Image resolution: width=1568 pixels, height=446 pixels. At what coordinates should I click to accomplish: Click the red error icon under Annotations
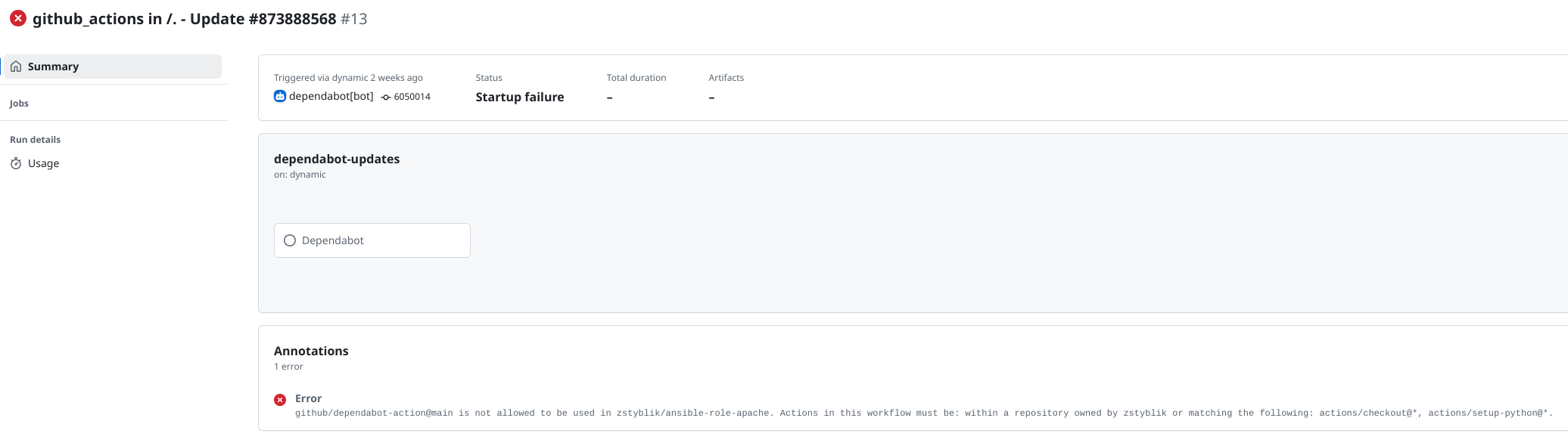280,400
